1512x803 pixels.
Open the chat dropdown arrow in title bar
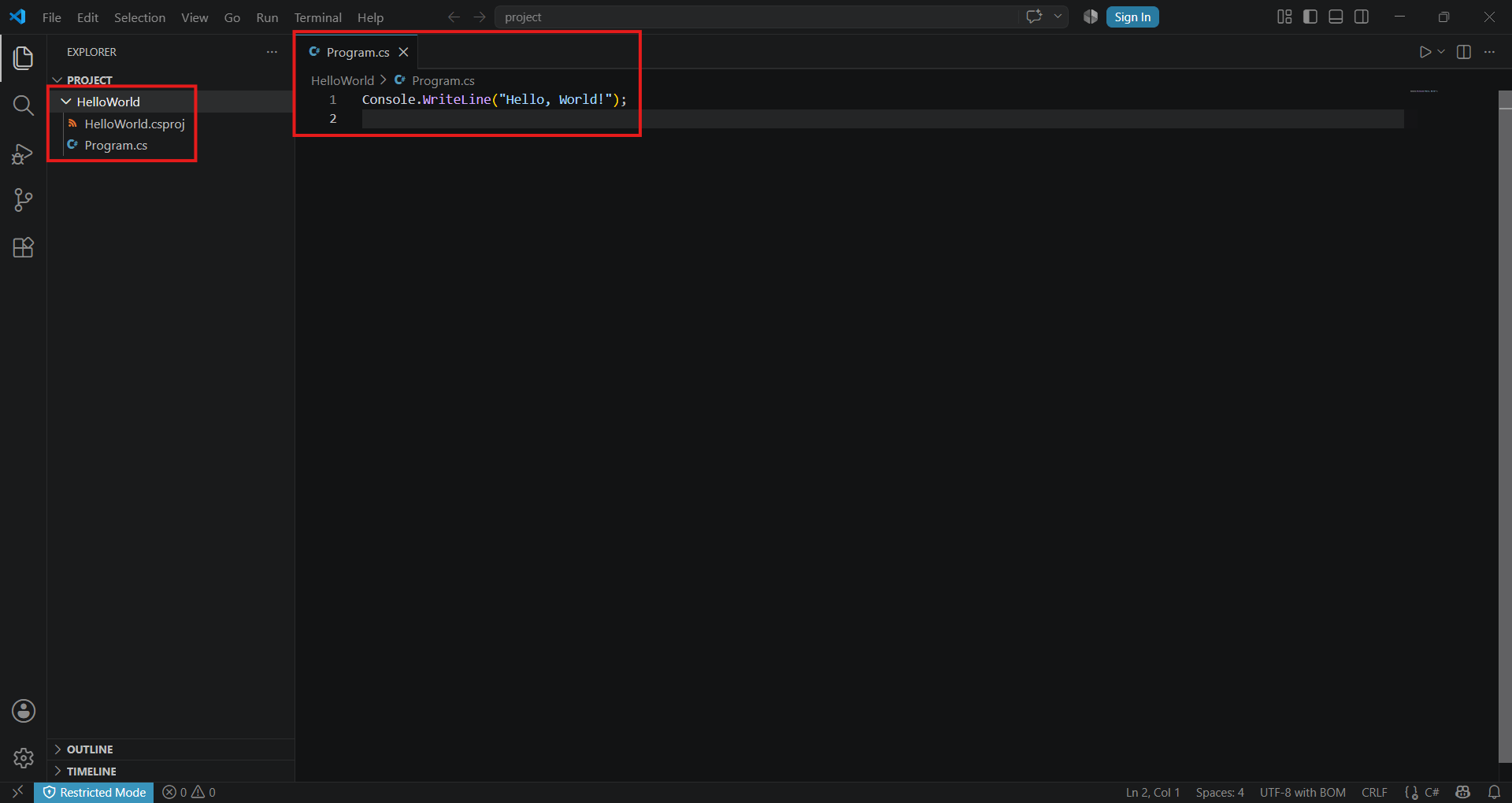(1058, 17)
